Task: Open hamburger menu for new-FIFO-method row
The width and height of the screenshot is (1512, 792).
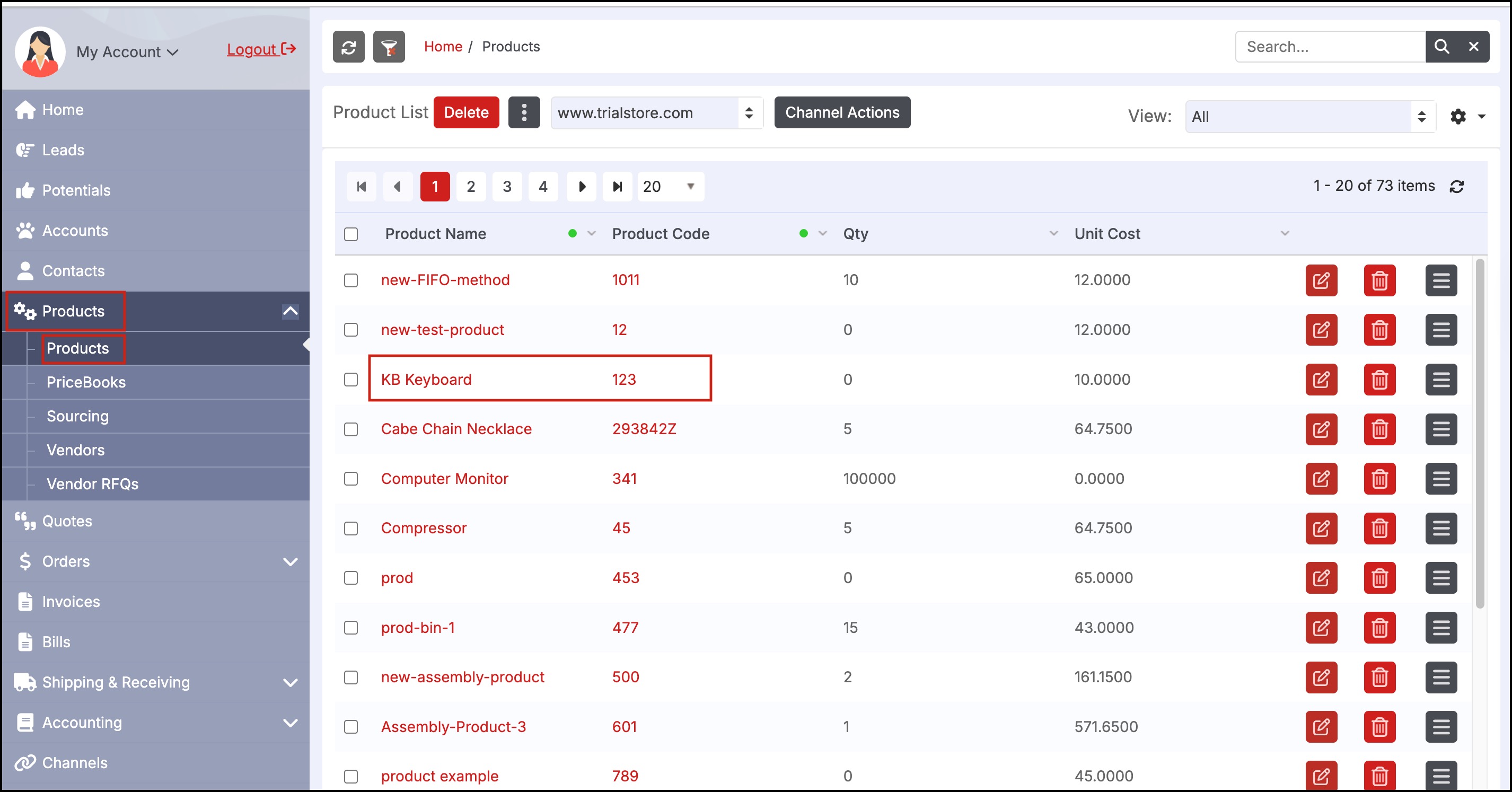Action: click(x=1440, y=280)
